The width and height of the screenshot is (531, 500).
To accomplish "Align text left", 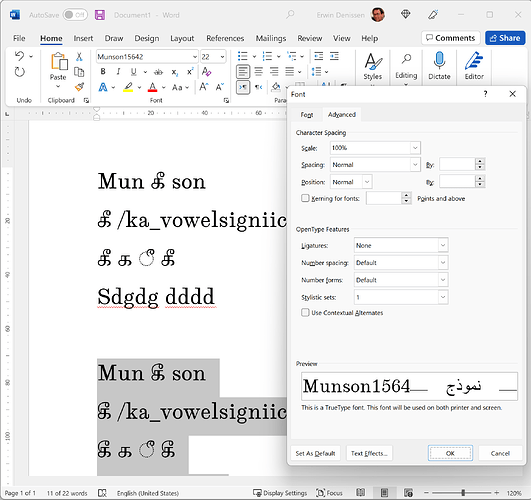I will (243, 71).
